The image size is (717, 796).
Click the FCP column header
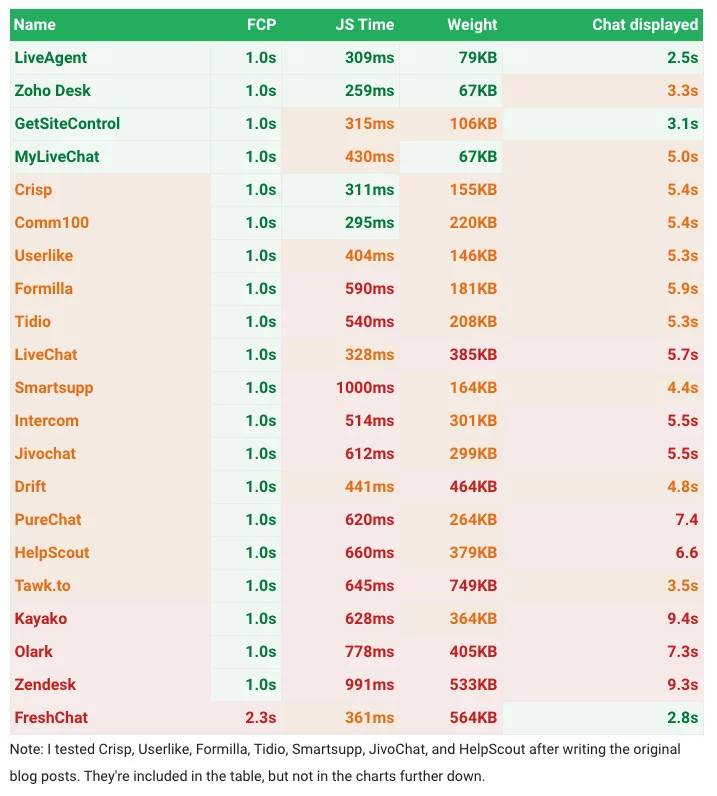(261, 24)
